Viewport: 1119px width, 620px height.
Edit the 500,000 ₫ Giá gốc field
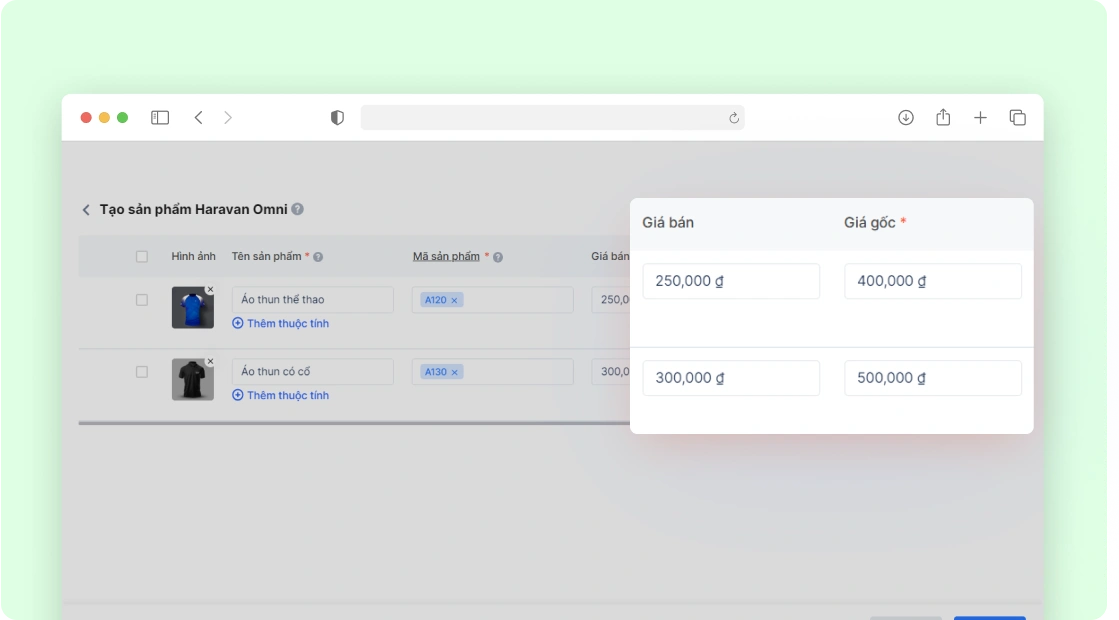(x=932, y=378)
